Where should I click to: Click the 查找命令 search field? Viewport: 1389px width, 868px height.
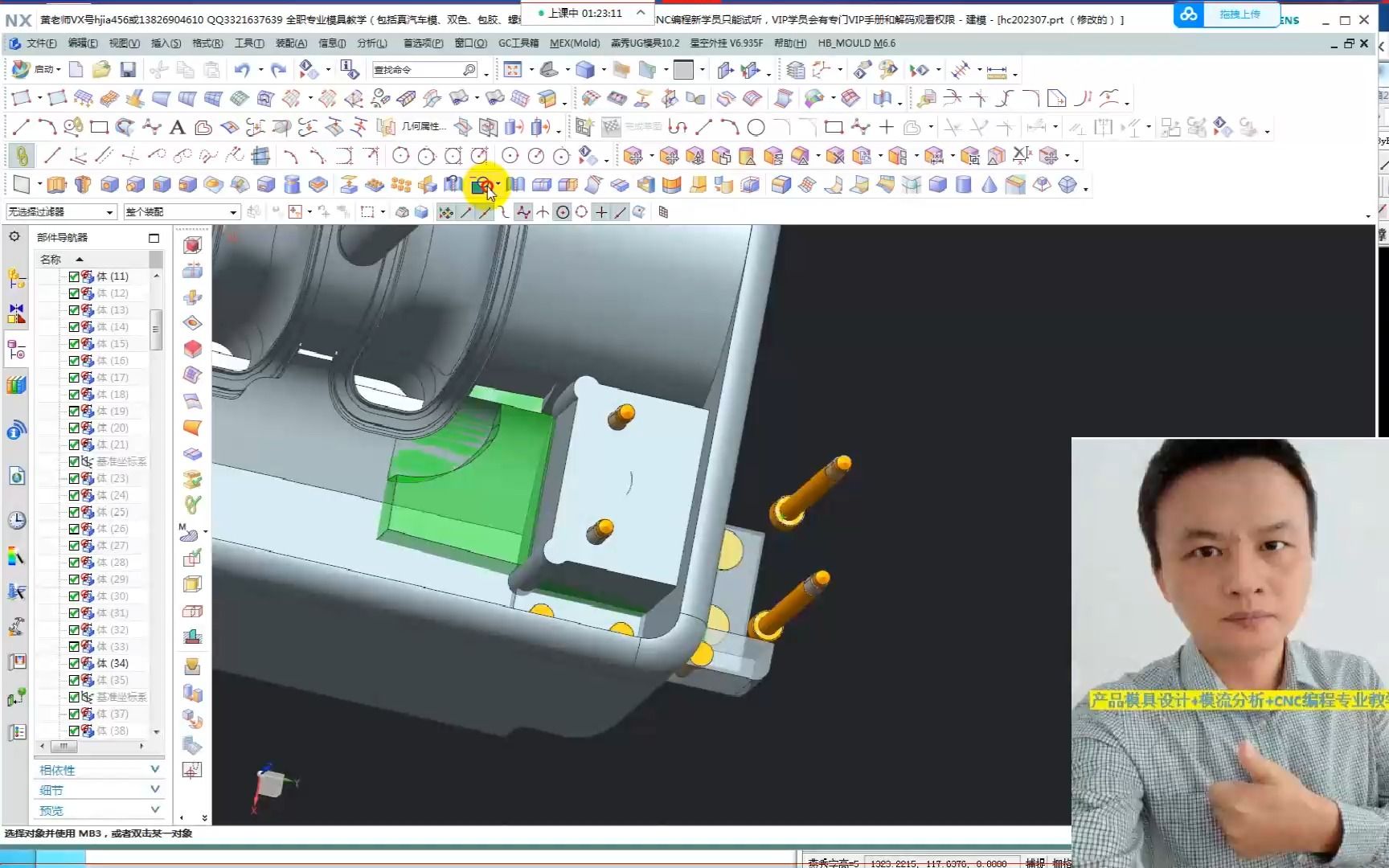click(425, 70)
